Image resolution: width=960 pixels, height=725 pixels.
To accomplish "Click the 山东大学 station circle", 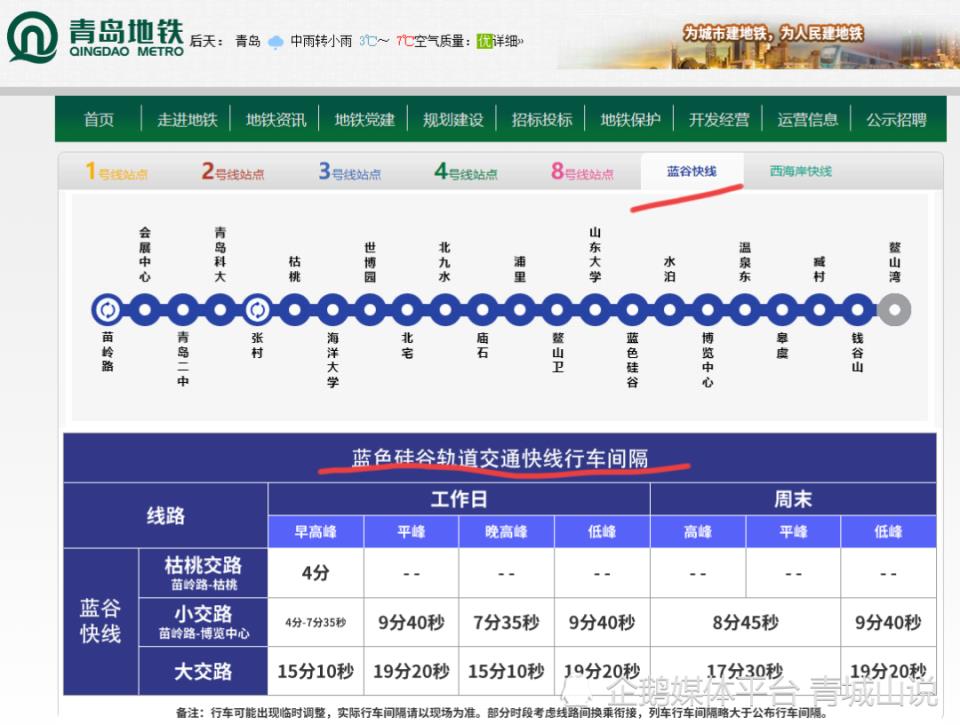I will (x=595, y=309).
